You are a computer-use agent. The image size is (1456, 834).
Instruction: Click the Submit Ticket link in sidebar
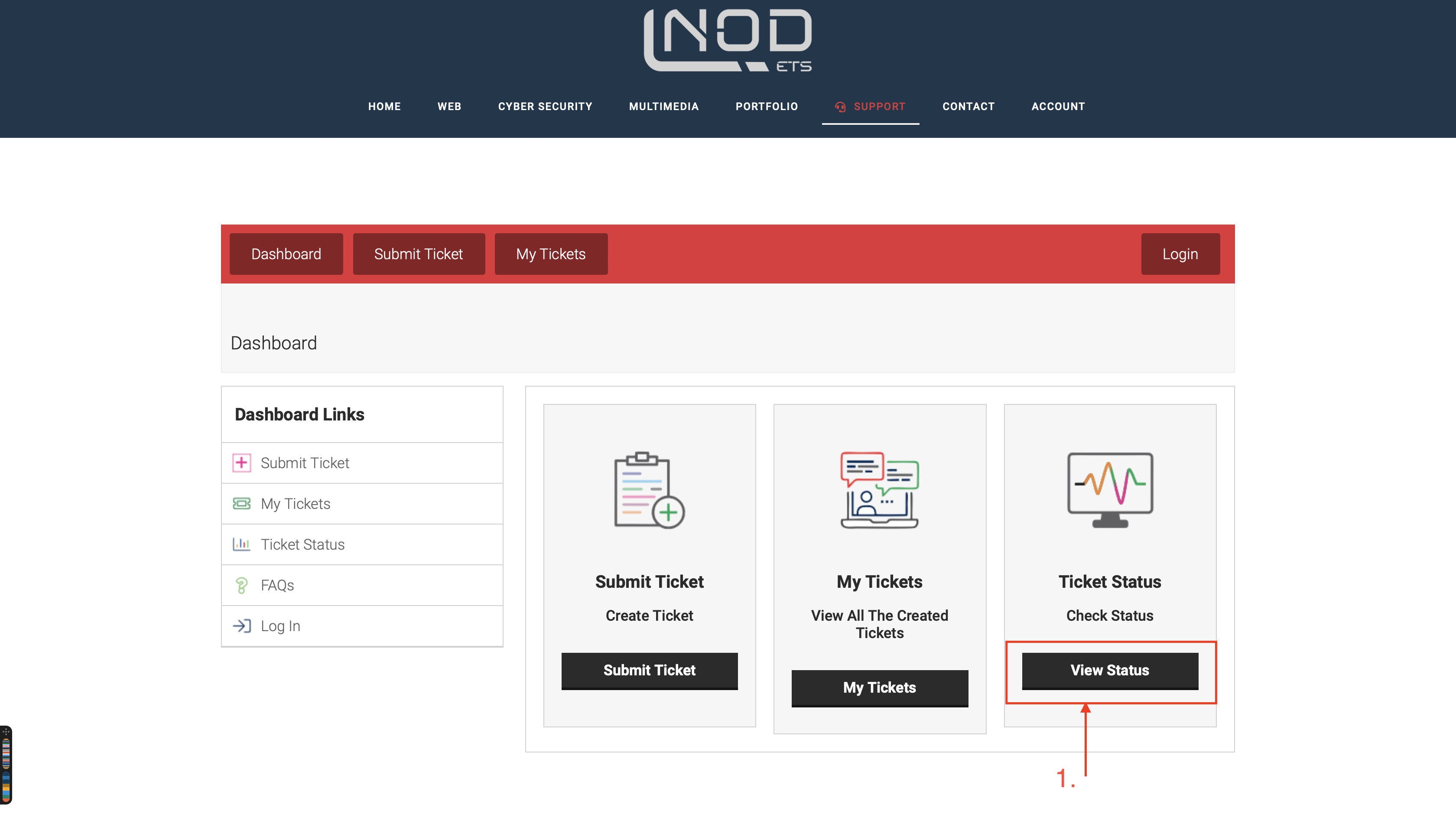pyautogui.click(x=304, y=463)
